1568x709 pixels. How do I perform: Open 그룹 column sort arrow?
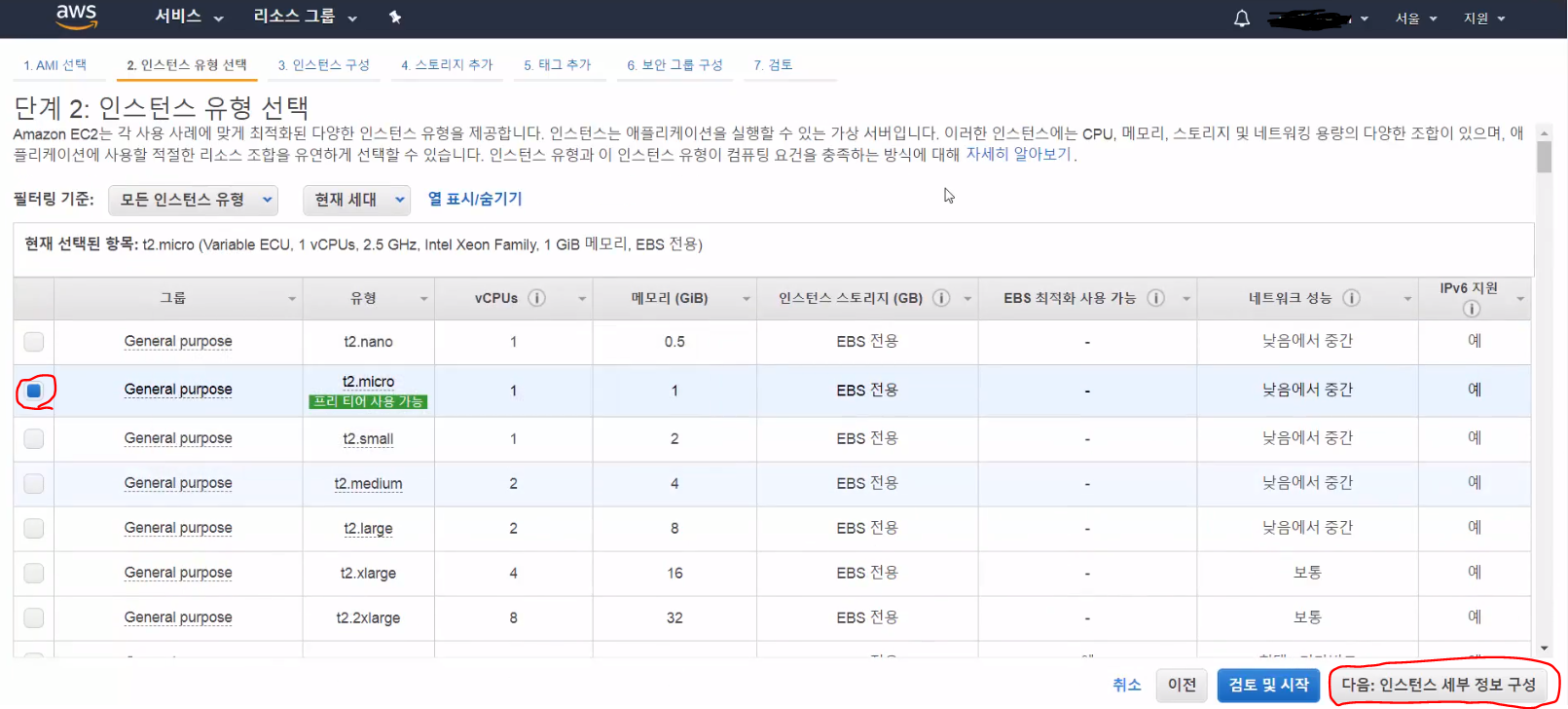point(291,299)
